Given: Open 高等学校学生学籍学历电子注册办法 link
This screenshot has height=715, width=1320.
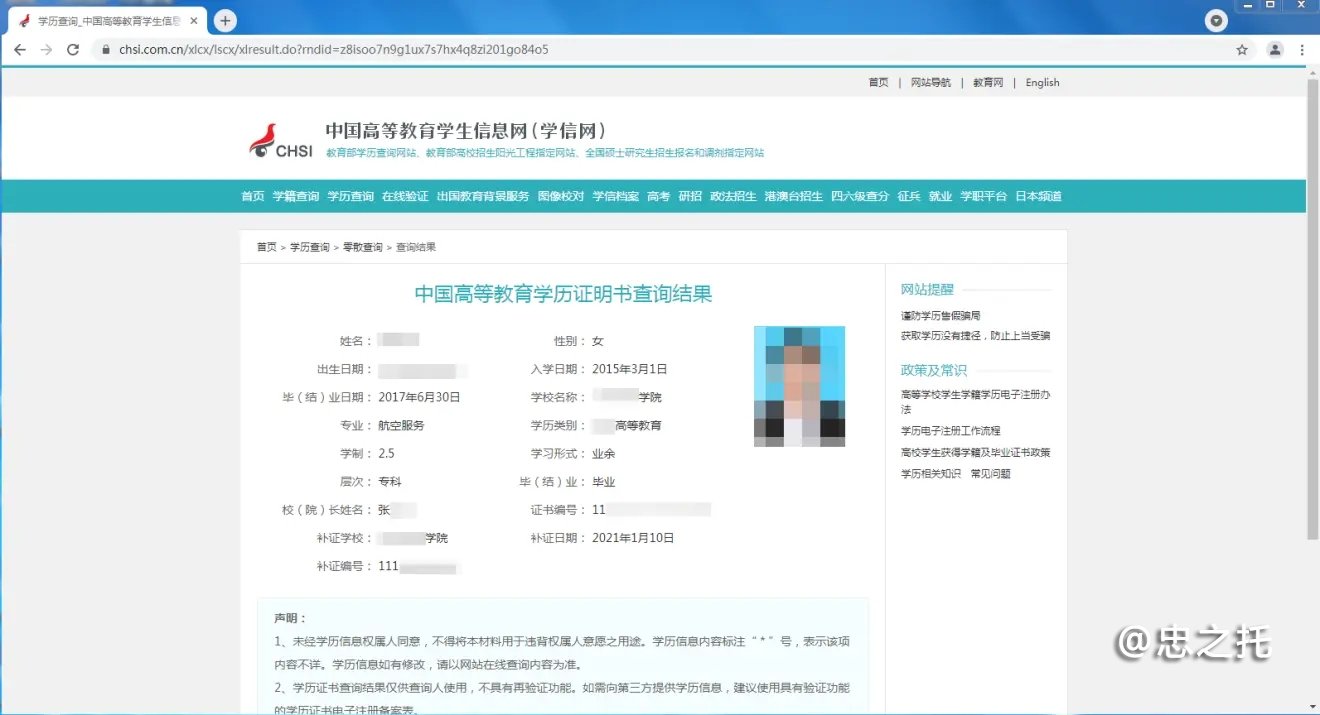Looking at the screenshot, I should (975, 402).
